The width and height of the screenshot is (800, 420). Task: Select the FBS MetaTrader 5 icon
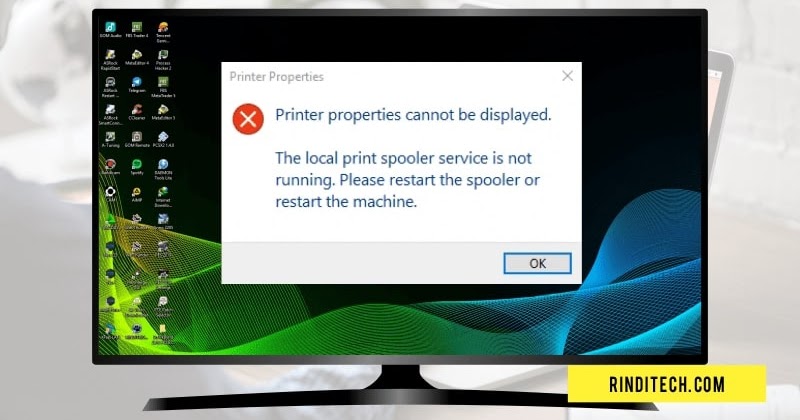(x=163, y=87)
